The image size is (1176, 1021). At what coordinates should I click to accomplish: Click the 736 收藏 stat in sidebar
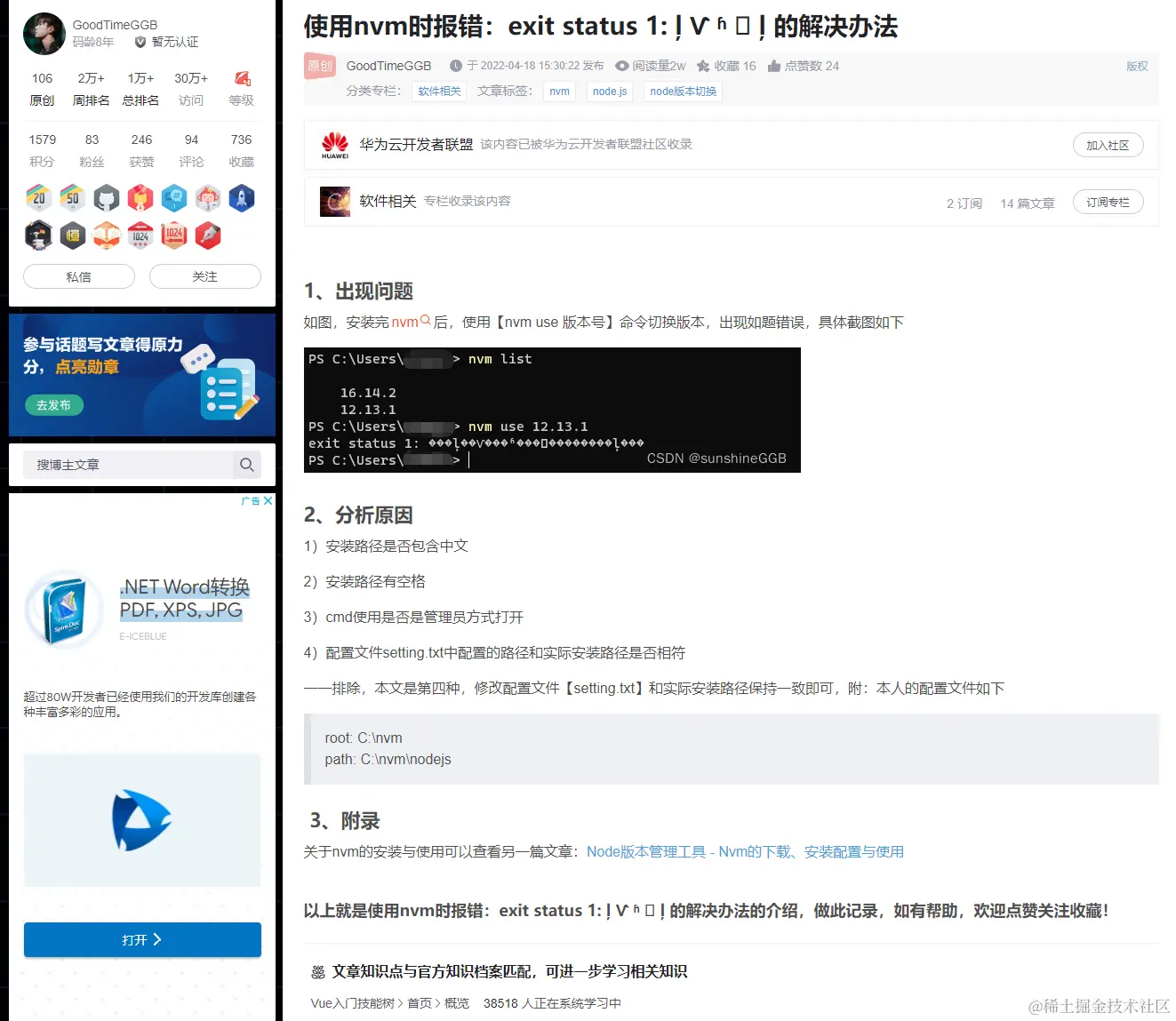click(x=241, y=150)
